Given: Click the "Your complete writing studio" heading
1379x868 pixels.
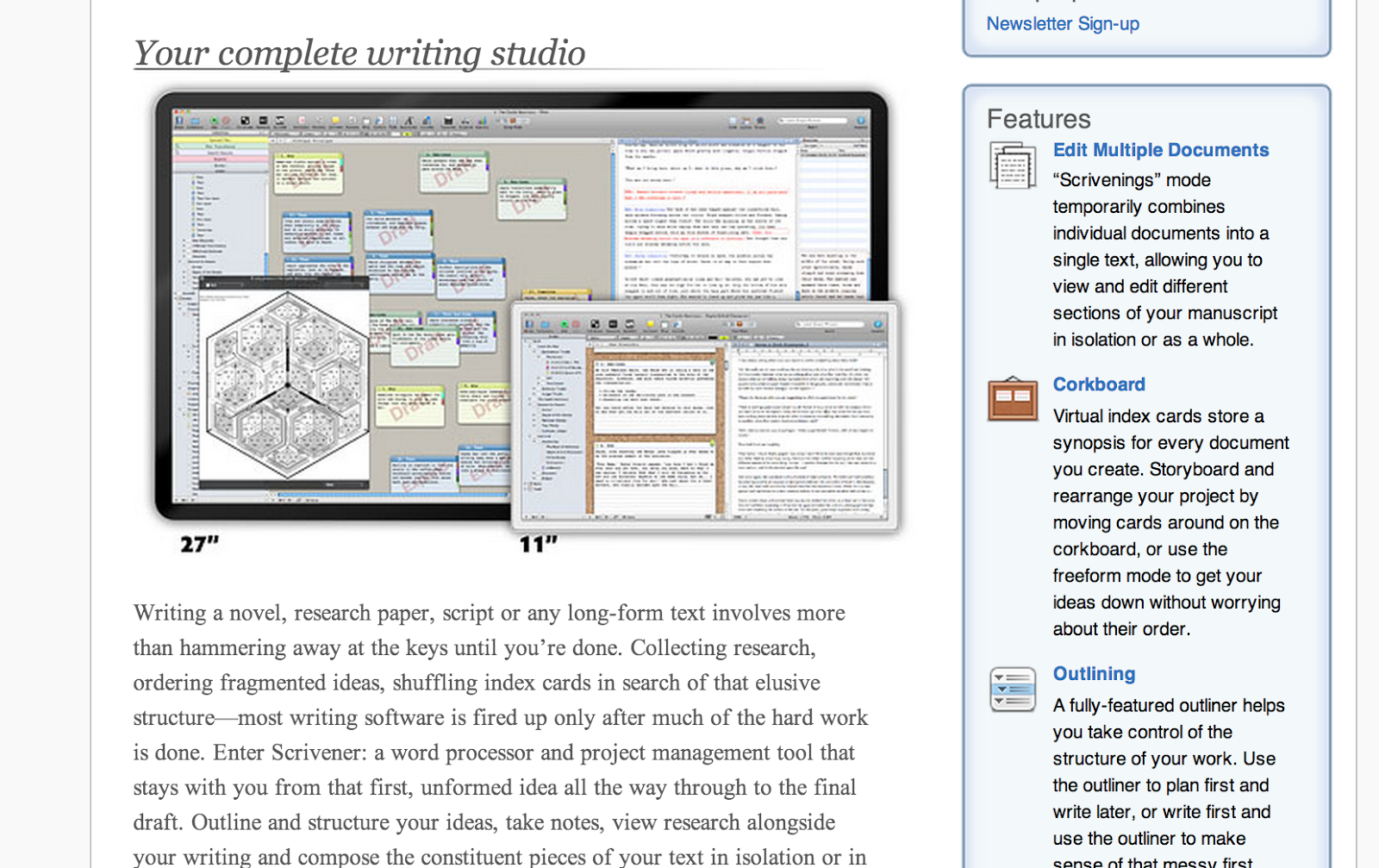Looking at the screenshot, I should (359, 53).
